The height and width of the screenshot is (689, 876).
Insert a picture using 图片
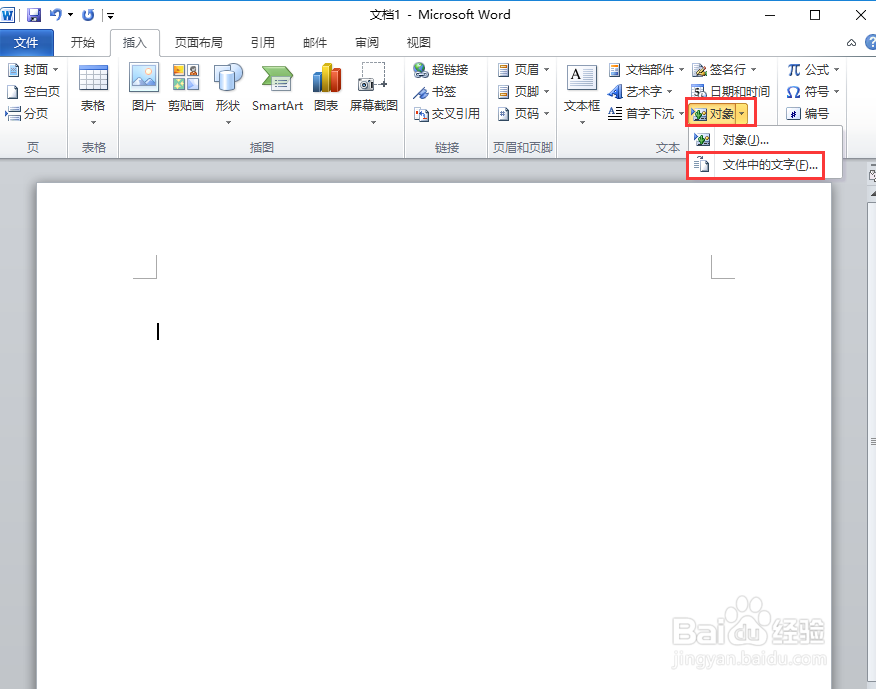(x=144, y=88)
